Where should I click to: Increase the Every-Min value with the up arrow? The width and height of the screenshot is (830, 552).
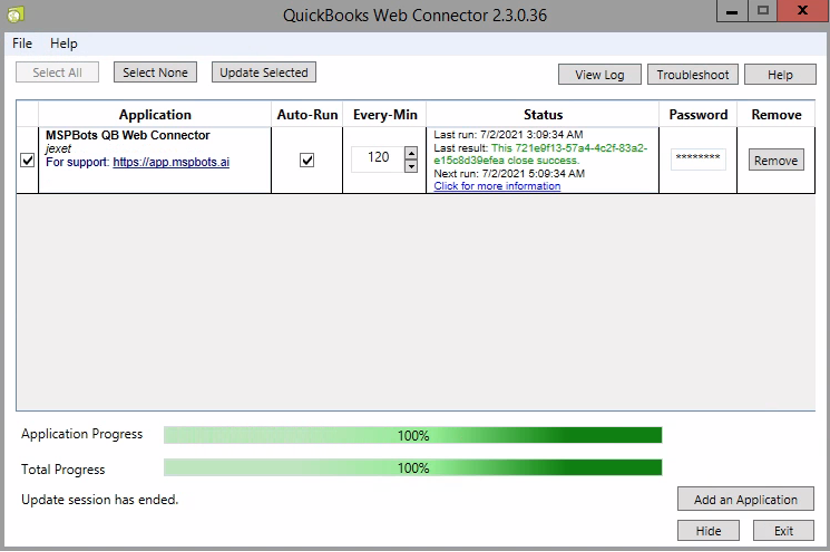[x=411, y=153]
